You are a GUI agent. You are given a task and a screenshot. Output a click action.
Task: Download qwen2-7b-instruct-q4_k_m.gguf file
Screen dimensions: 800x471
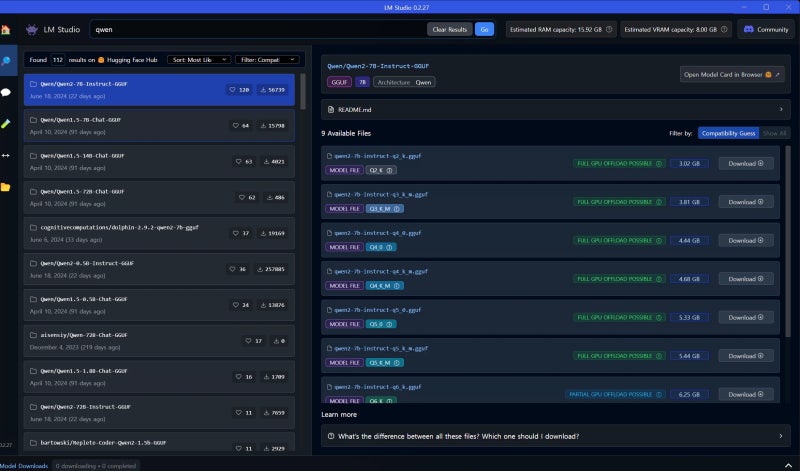746,279
